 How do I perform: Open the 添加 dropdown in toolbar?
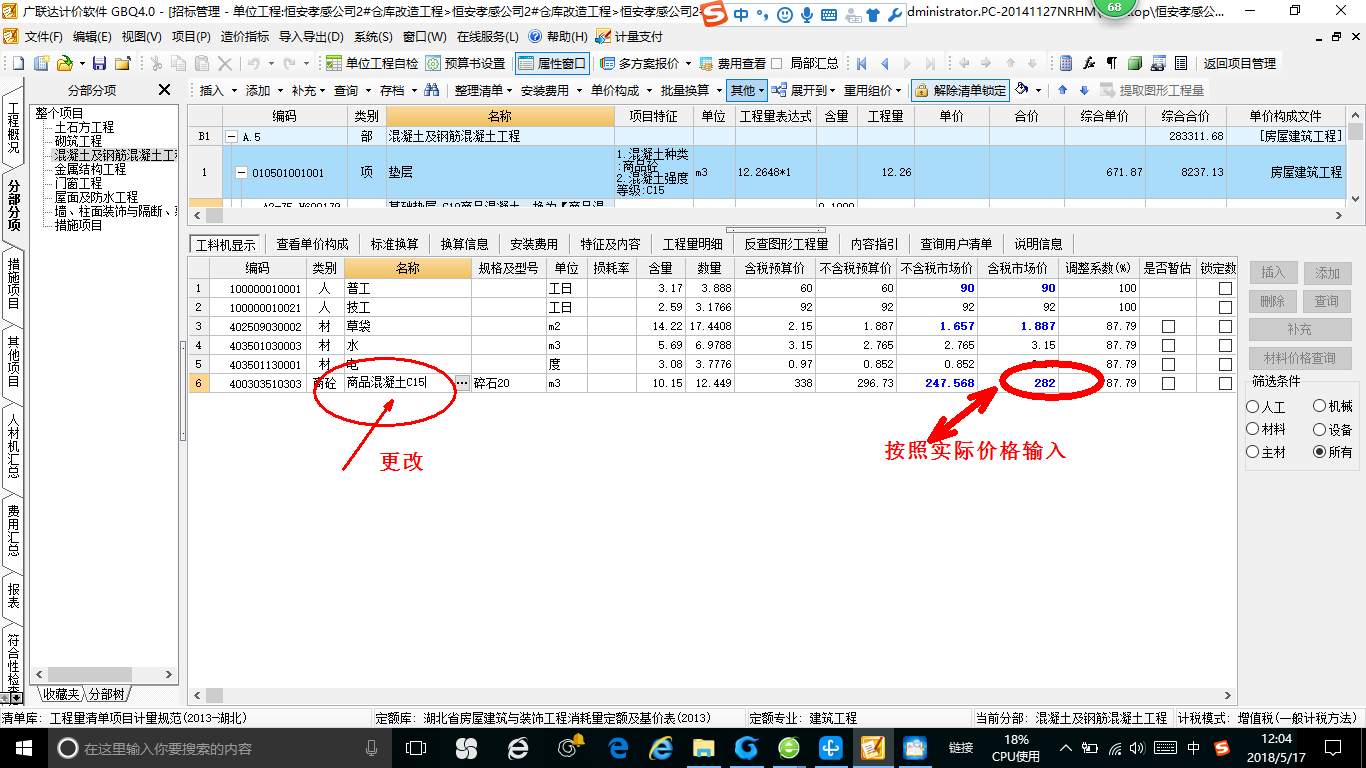(263, 90)
